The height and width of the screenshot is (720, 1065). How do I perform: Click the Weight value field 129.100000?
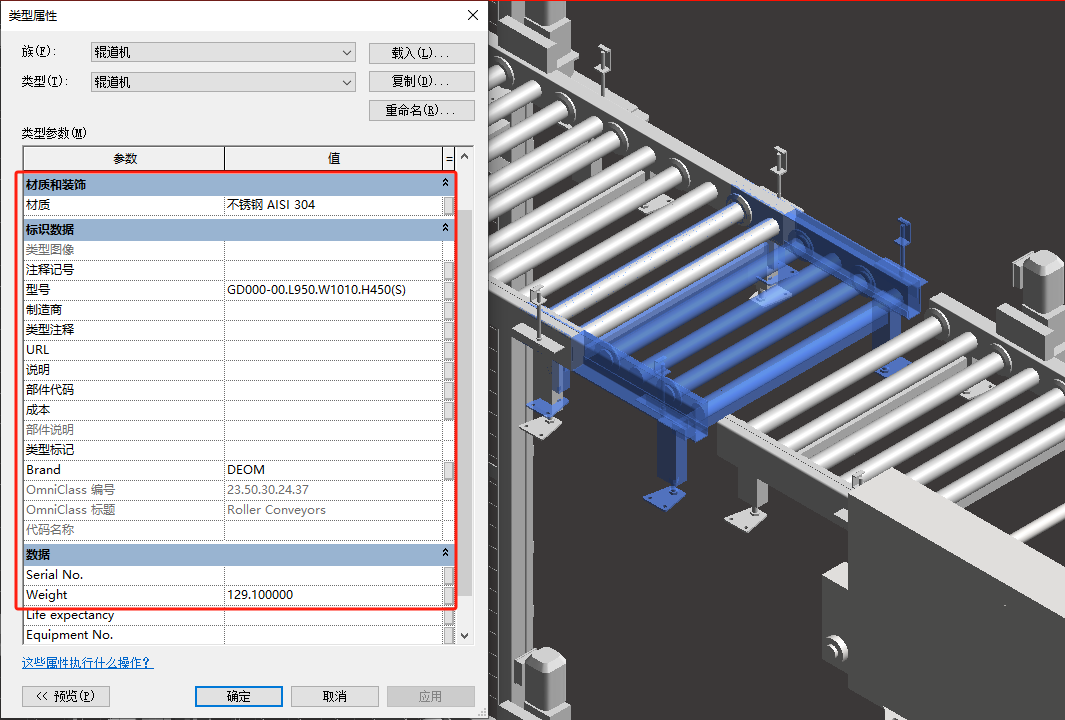pyautogui.click(x=333, y=595)
